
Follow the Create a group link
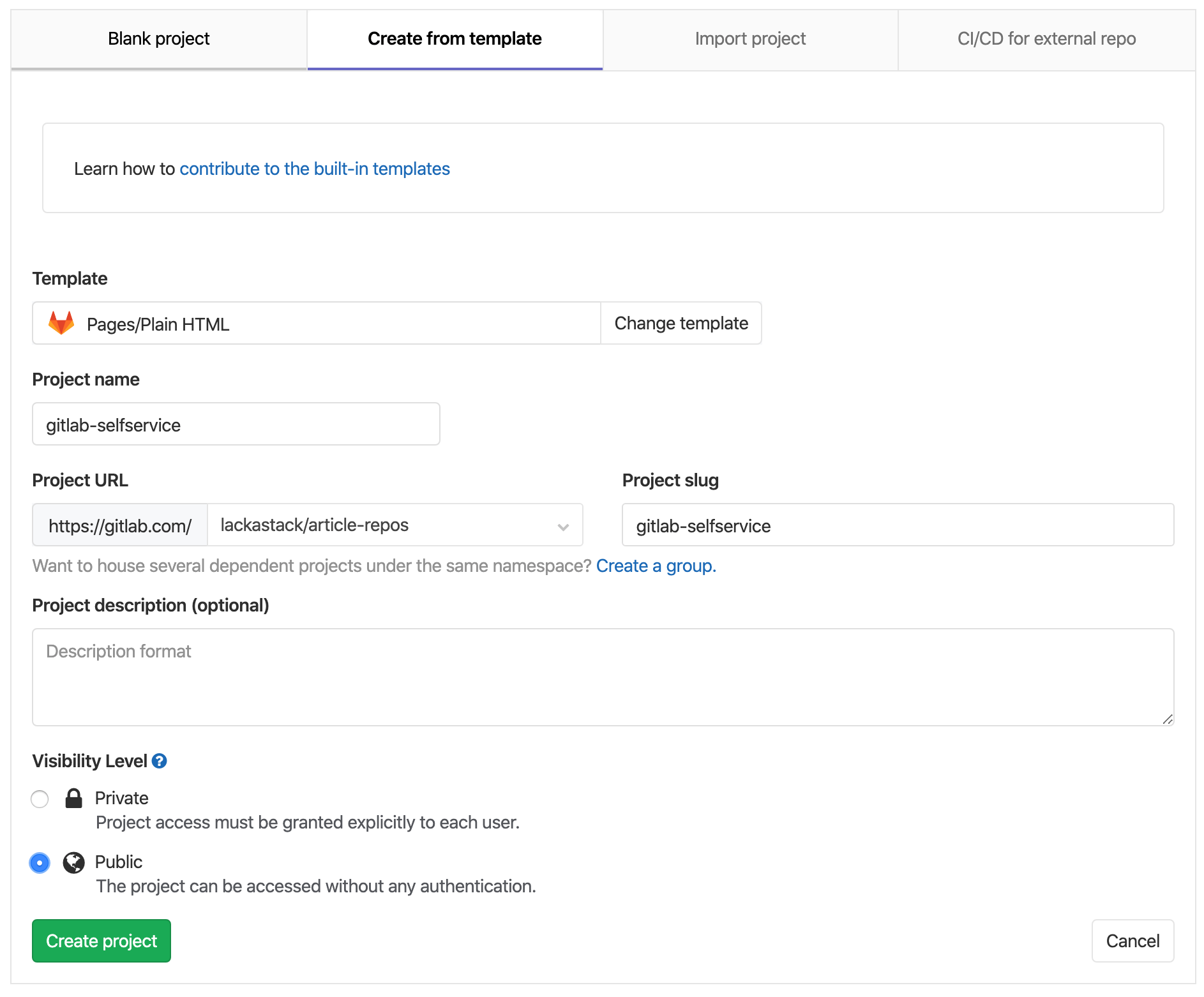click(x=656, y=566)
